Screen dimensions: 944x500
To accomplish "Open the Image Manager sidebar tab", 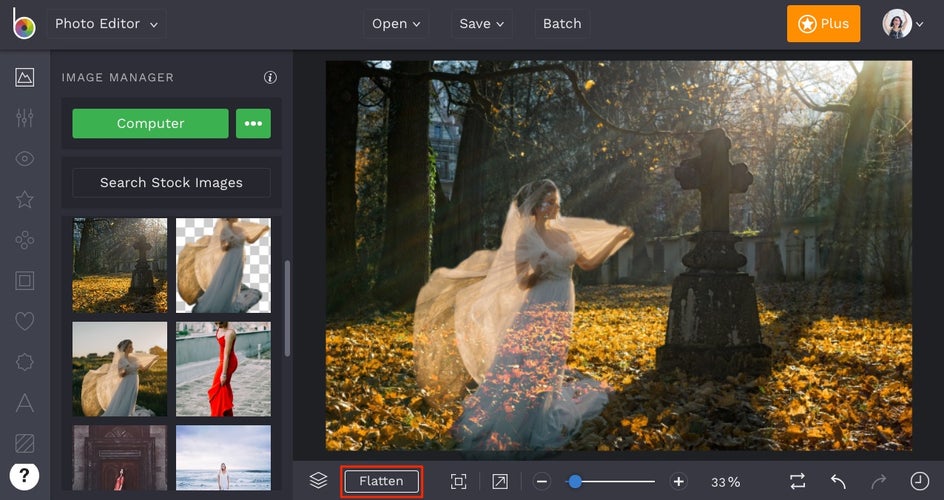I will pyautogui.click(x=25, y=77).
